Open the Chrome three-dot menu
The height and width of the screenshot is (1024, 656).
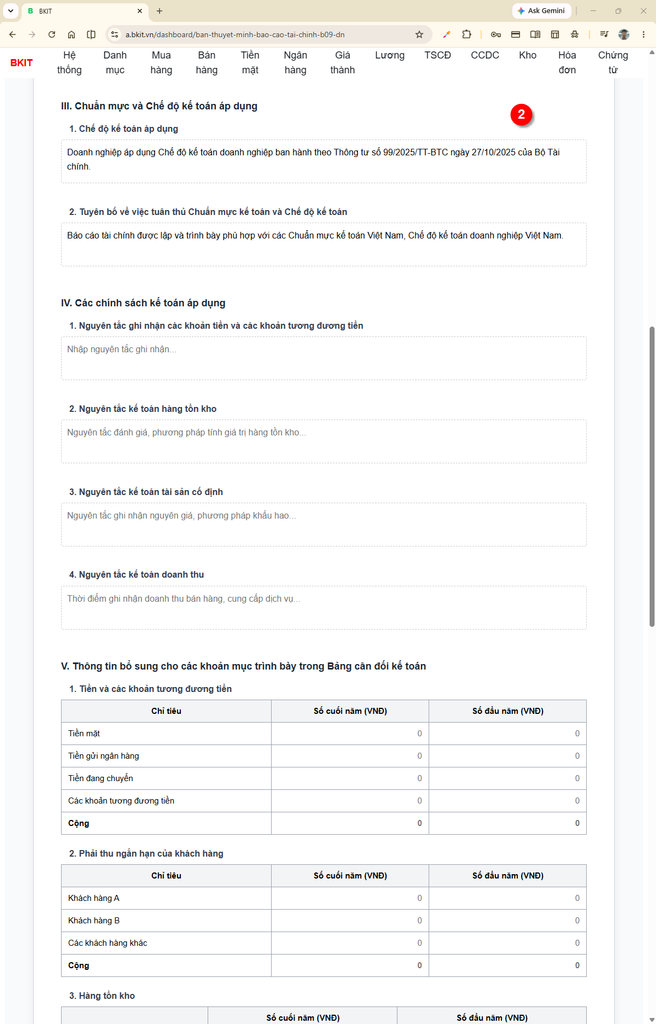(644, 35)
